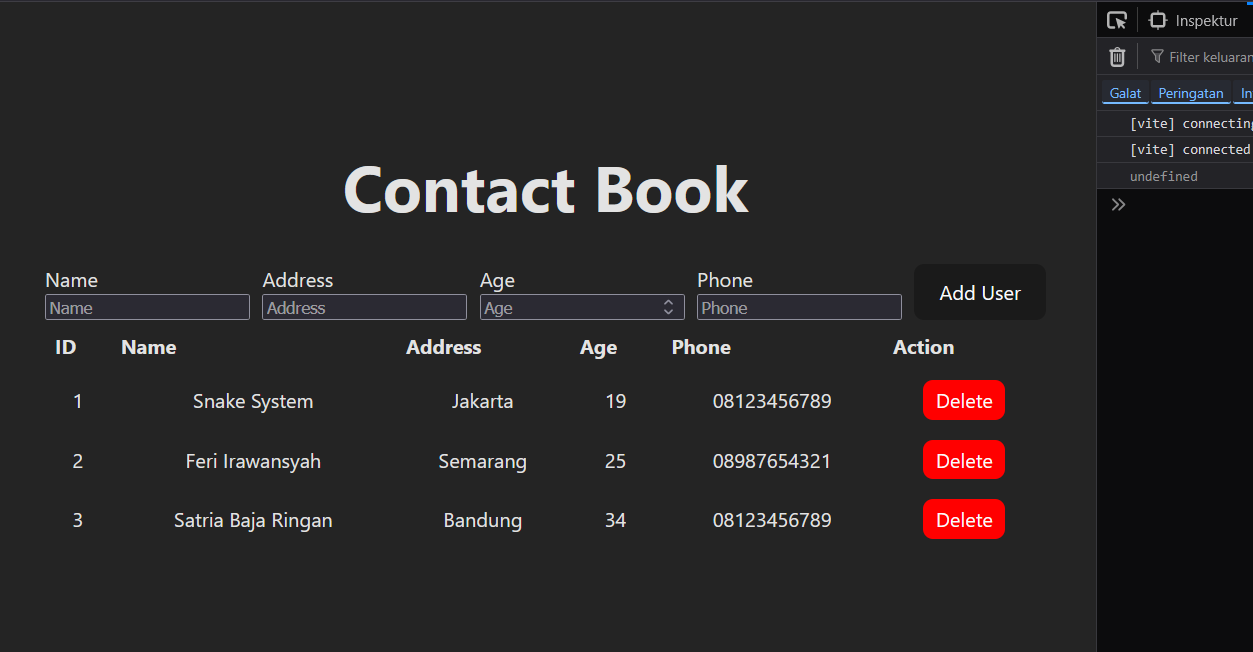The image size is (1253, 652).
Task: Focus the Name input field
Action: click(147, 307)
